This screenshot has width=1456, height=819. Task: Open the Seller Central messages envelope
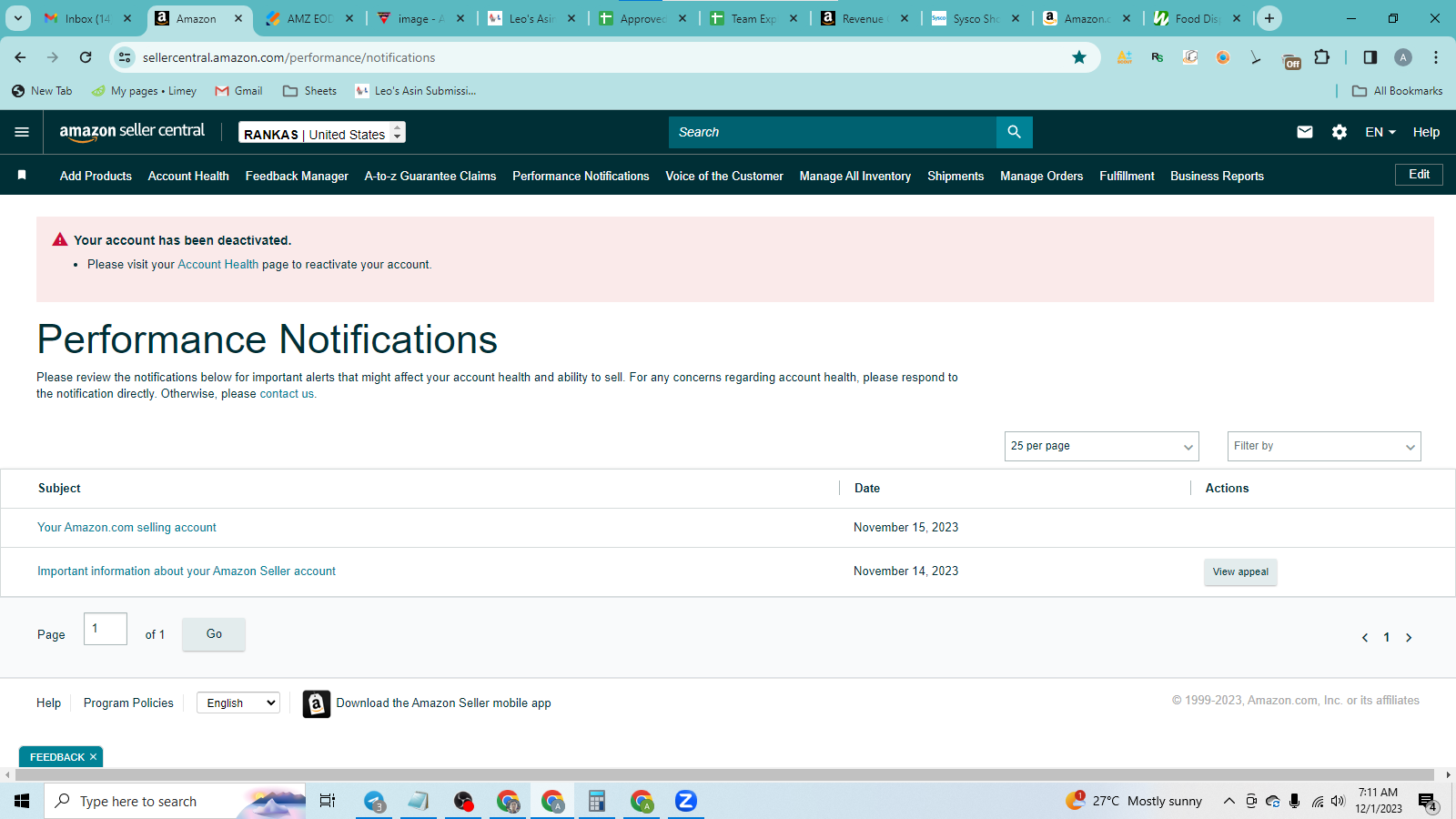coord(1305,132)
